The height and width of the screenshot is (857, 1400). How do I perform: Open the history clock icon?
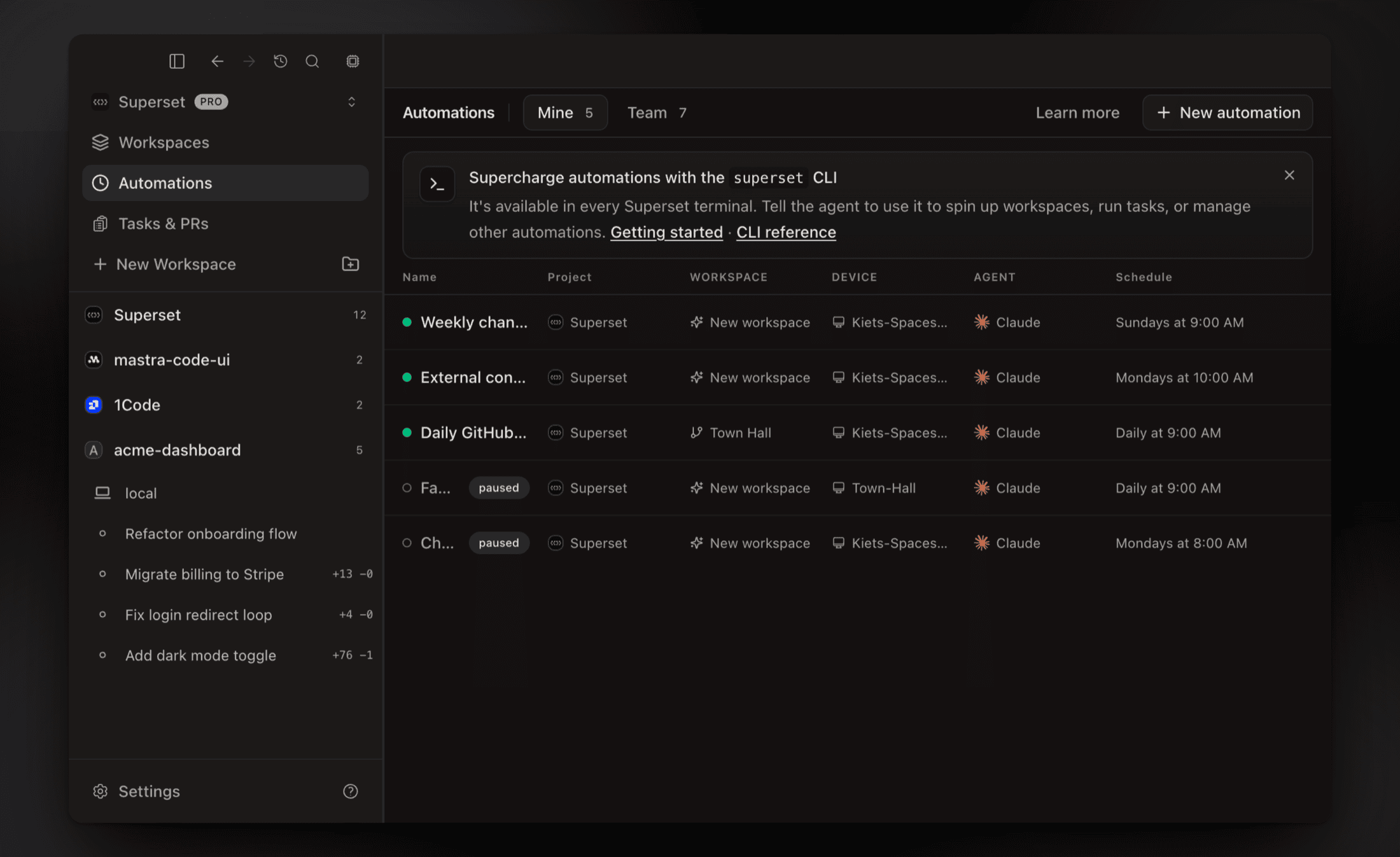tap(281, 61)
